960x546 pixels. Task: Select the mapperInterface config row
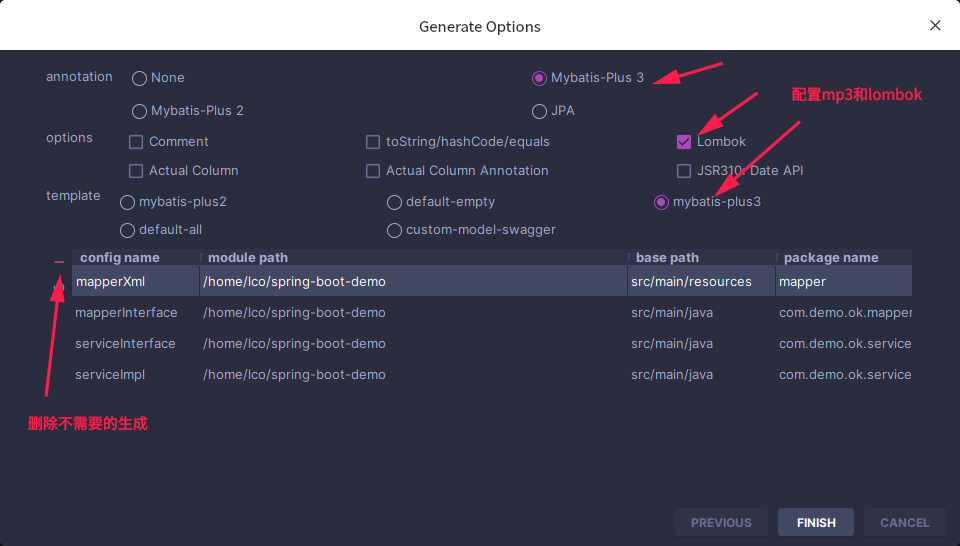coord(126,313)
